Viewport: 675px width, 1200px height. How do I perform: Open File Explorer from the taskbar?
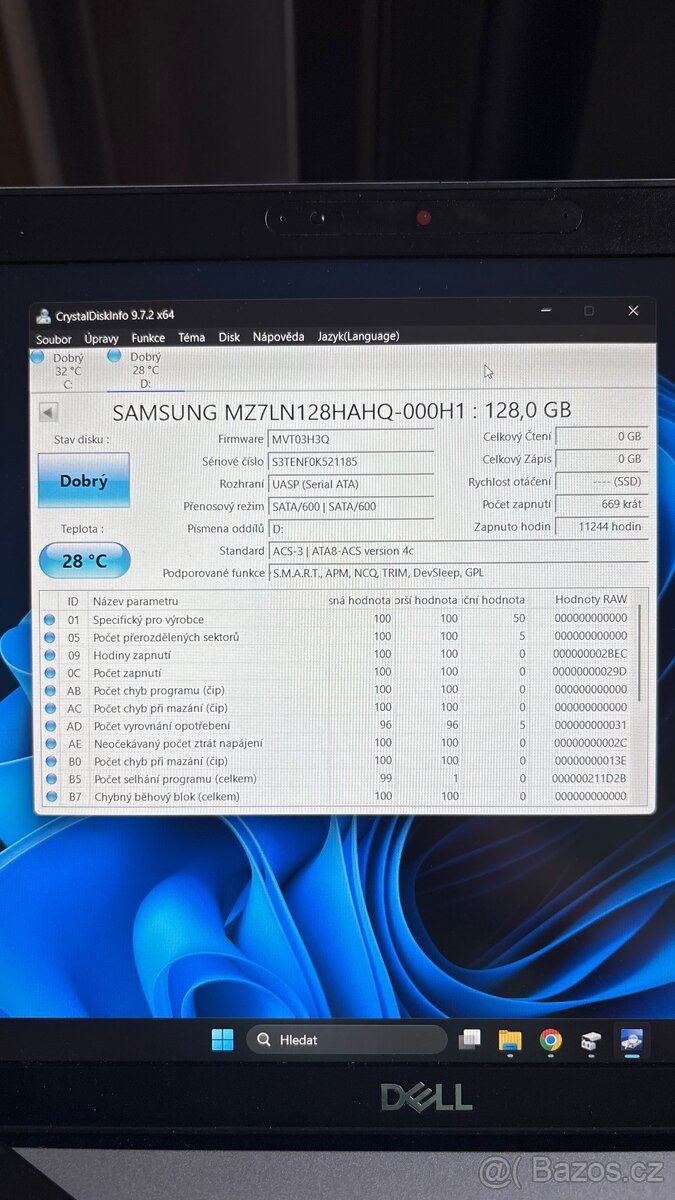(510, 1041)
